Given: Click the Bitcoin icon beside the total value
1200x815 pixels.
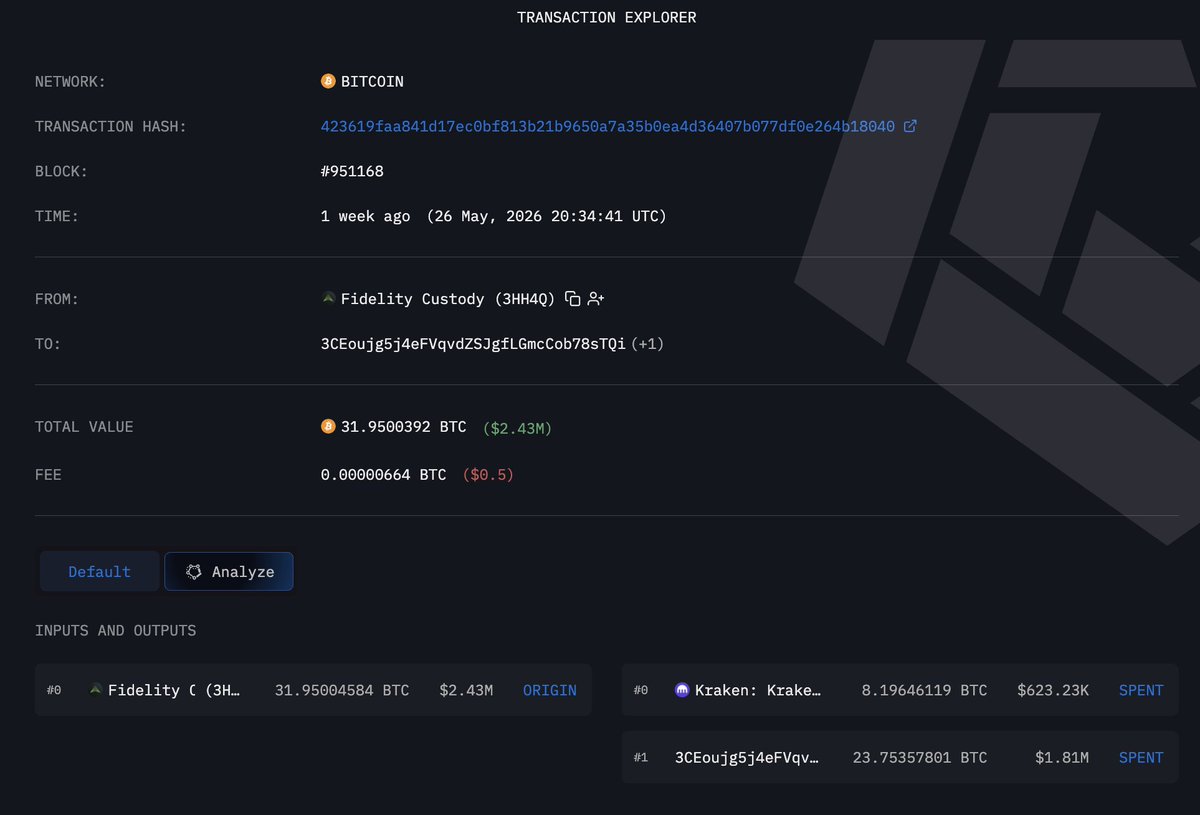Looking at the screenshot, I should 328,426.
